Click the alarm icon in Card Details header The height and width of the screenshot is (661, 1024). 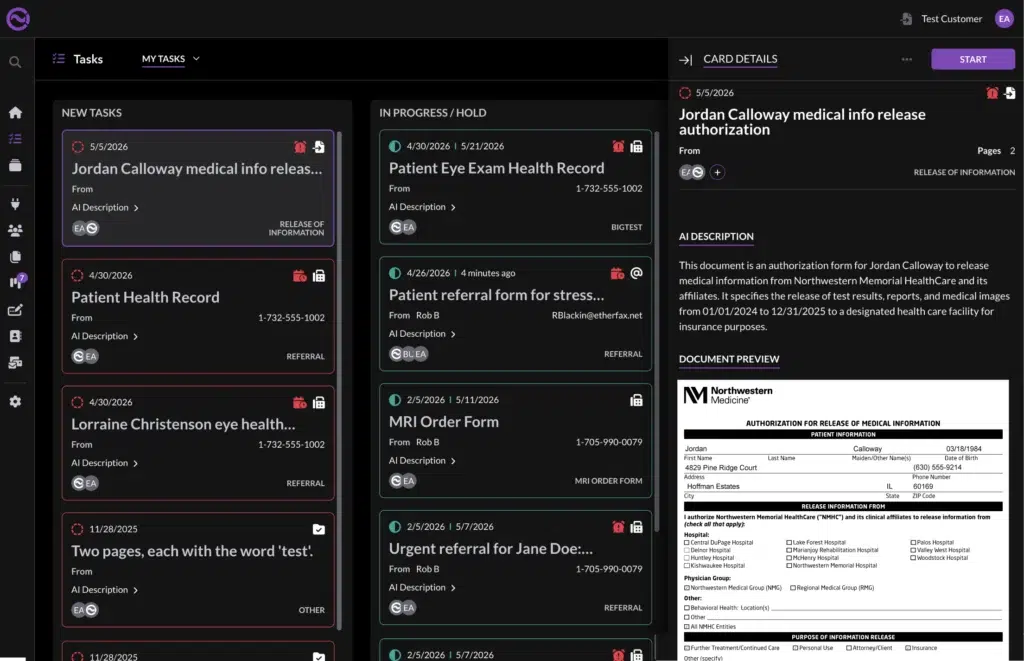(992, 93)
